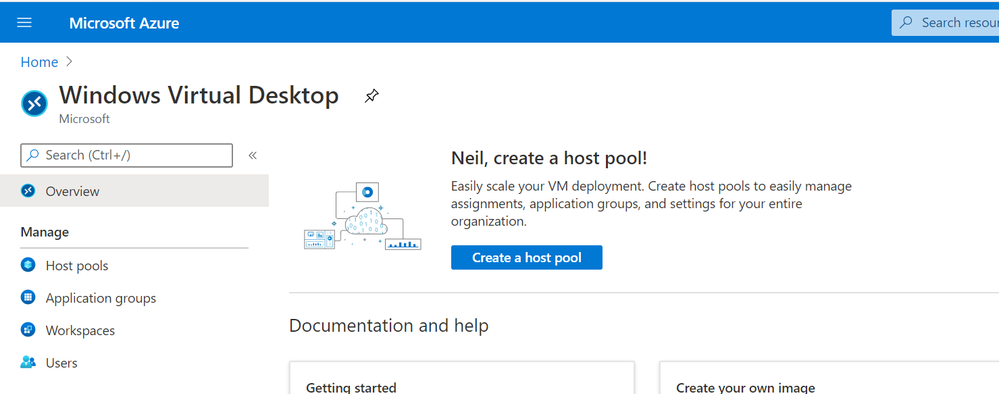Screen dimensions: 999x394
Task: Click the breadcrumb chevron after Home
Action: pos(69,62)
